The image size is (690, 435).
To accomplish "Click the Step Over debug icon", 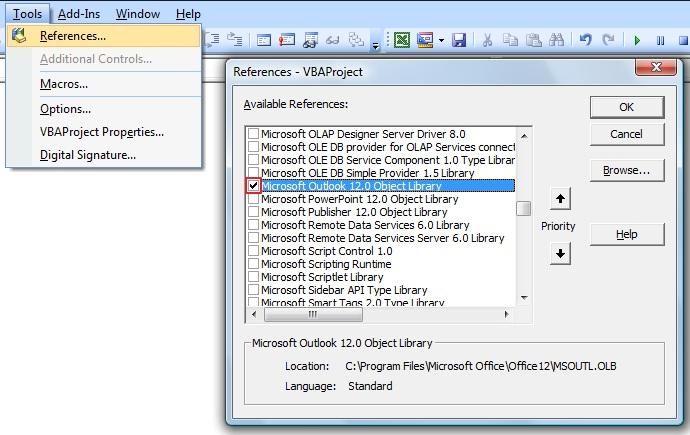I will (x=213, y=40).
